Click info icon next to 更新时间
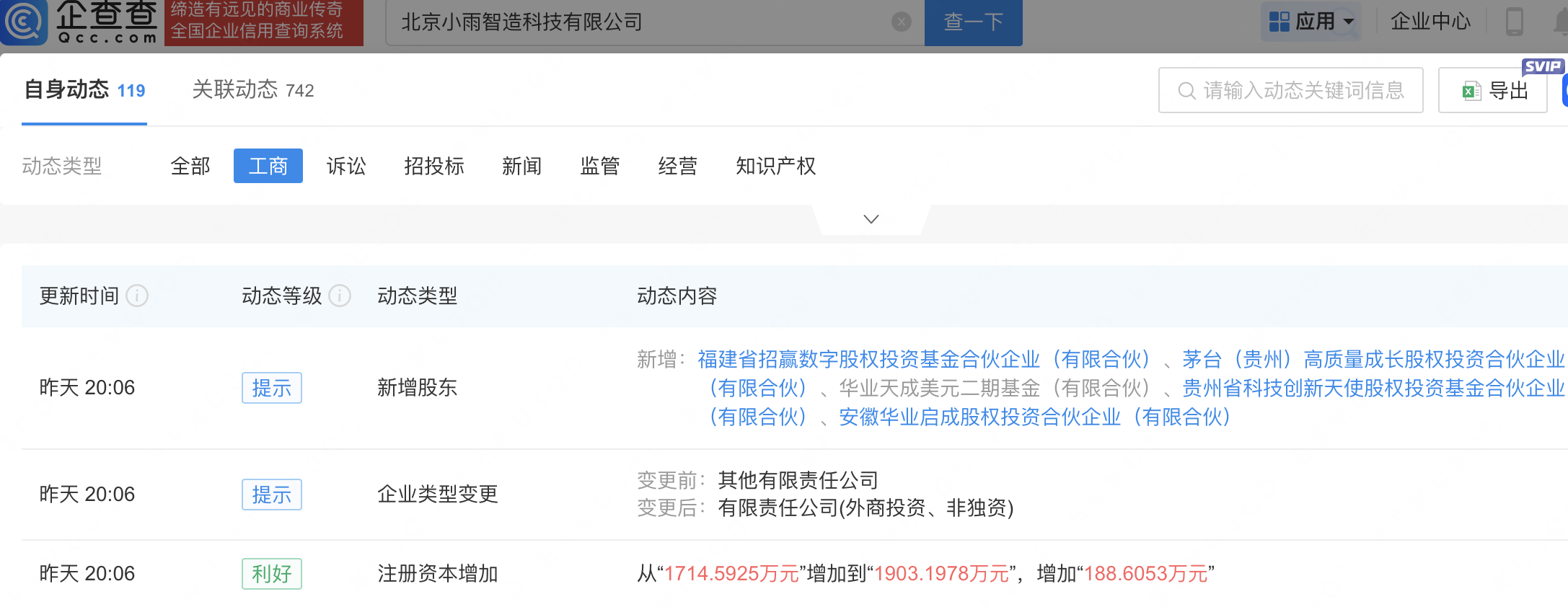This screenshot has width=1568, height=607. click(137, 296)
